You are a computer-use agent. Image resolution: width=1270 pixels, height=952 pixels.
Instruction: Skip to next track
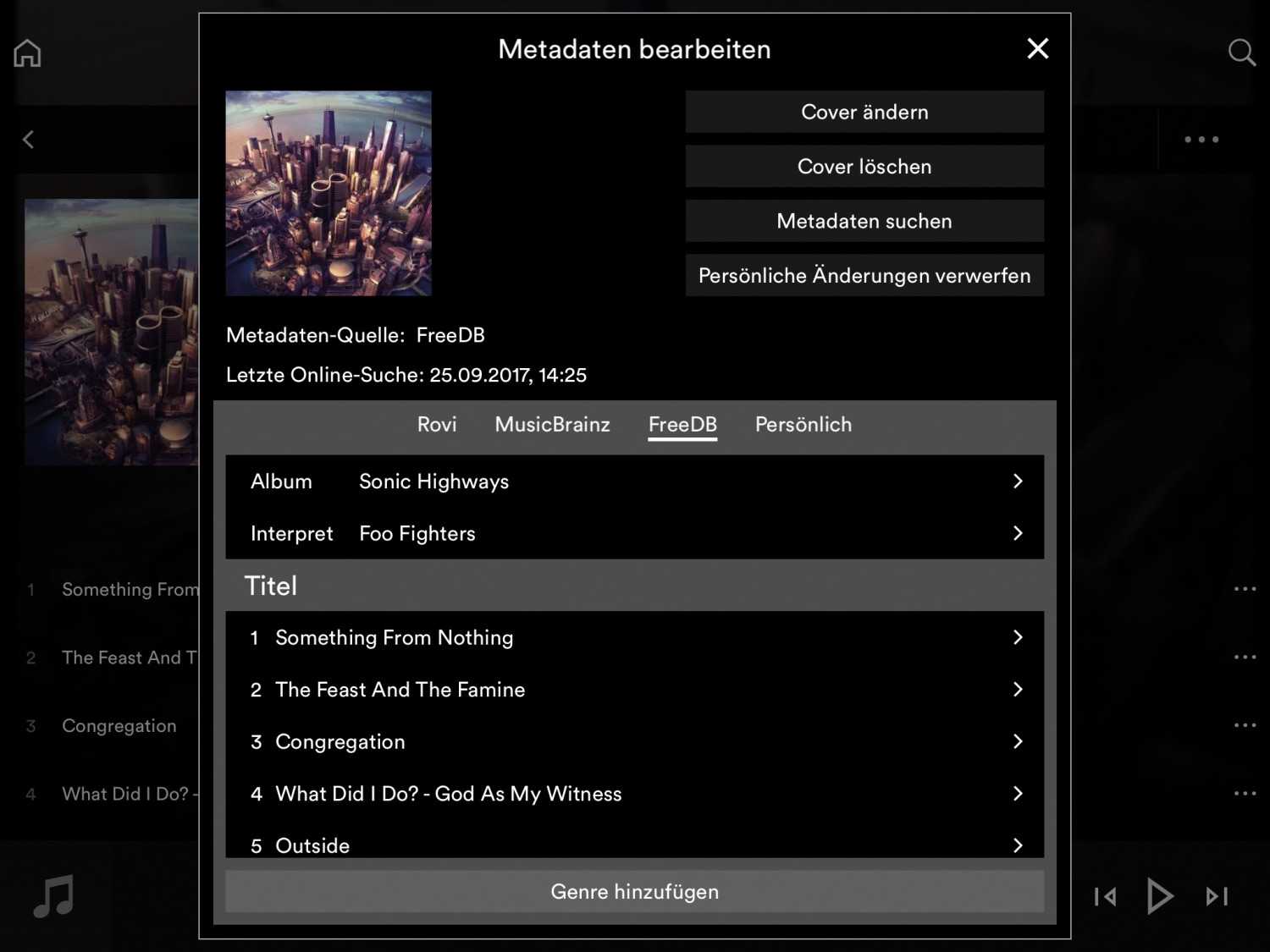click(1217, 896)
